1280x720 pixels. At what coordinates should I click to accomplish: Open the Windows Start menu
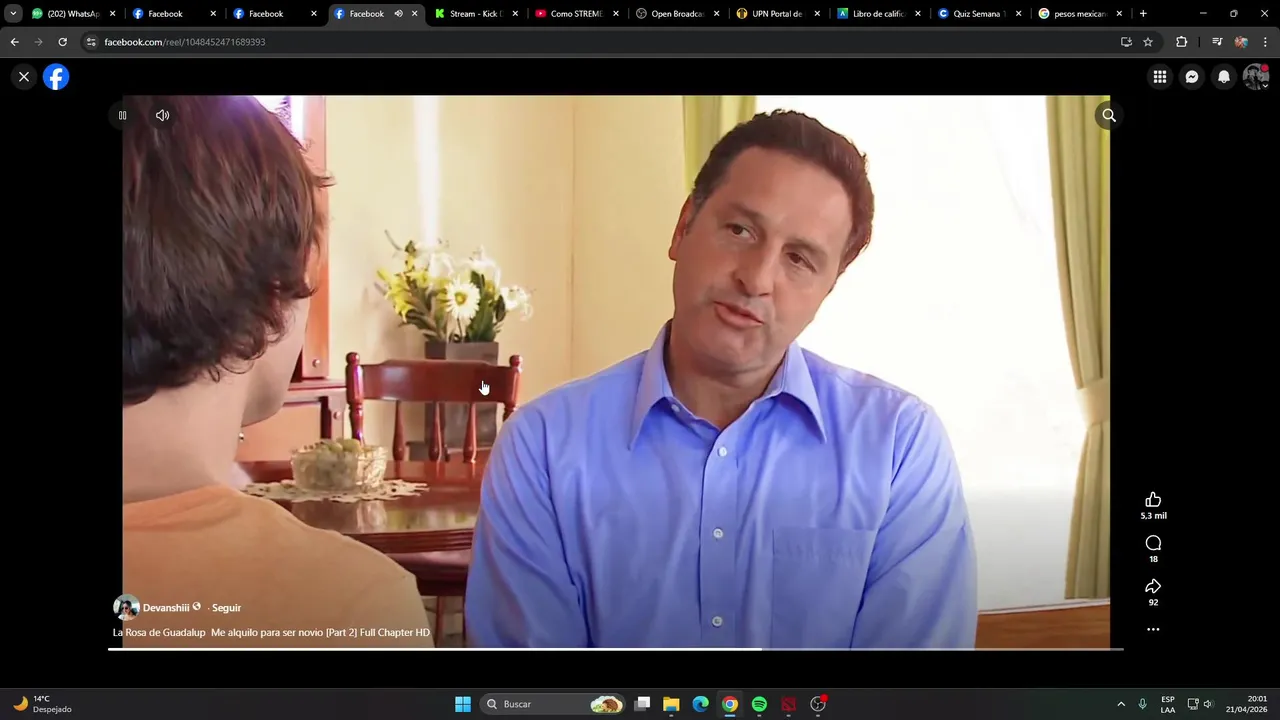(463, 704)
